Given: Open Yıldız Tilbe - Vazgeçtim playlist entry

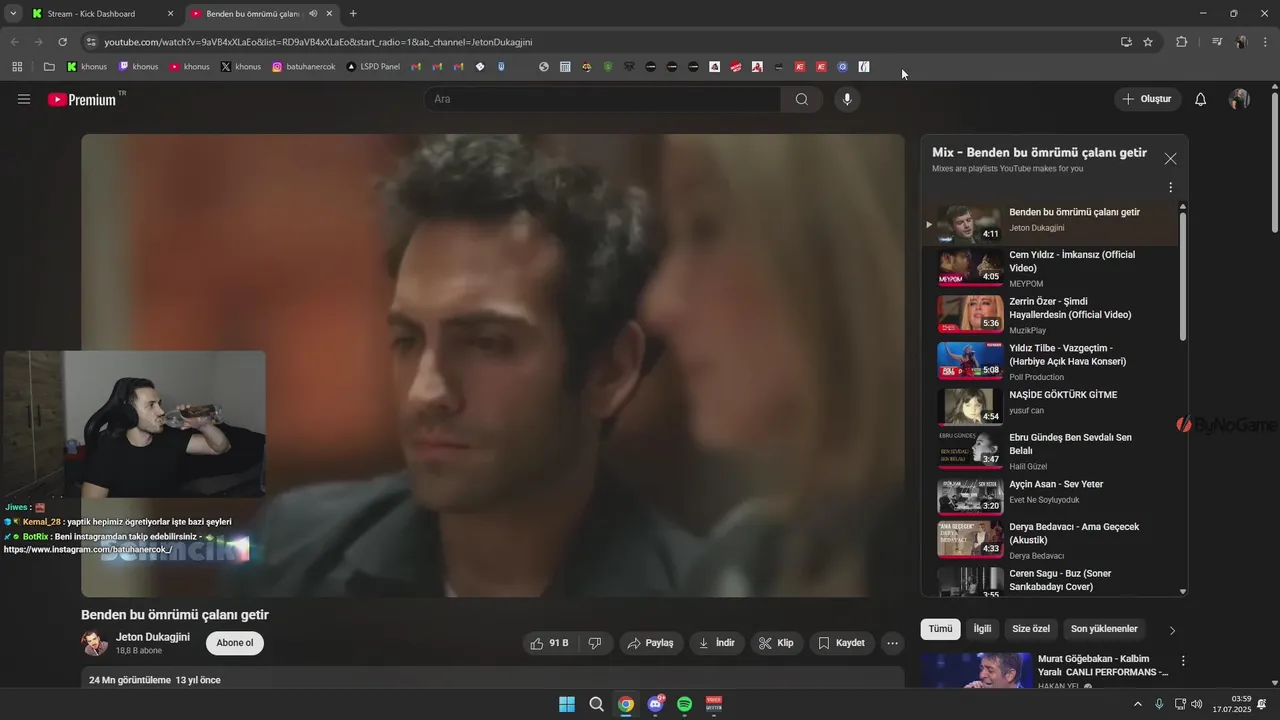Looking at the screenshot, I should [x=1050, y=361].
